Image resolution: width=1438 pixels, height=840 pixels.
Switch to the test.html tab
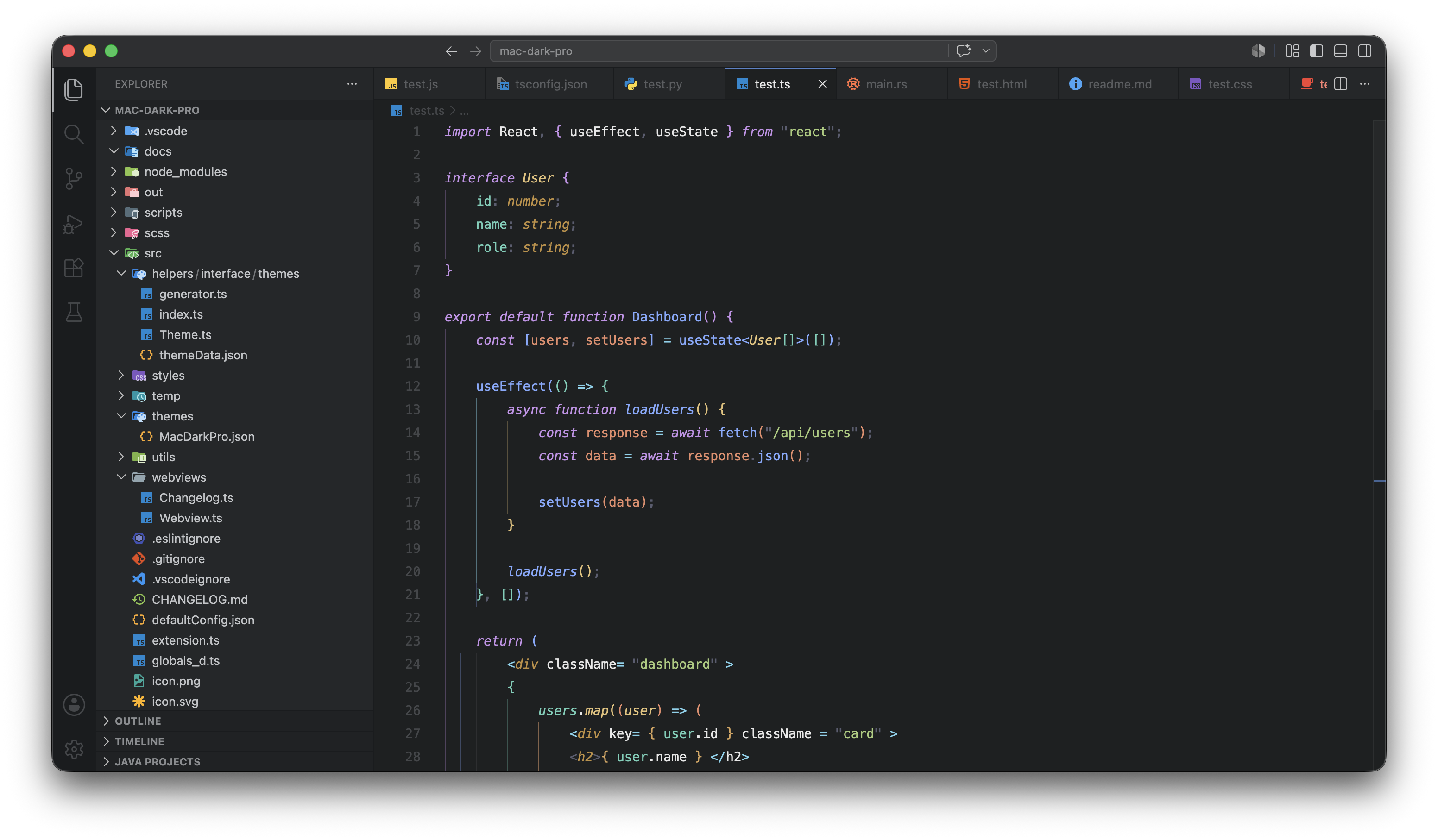tap(1002, 84)
